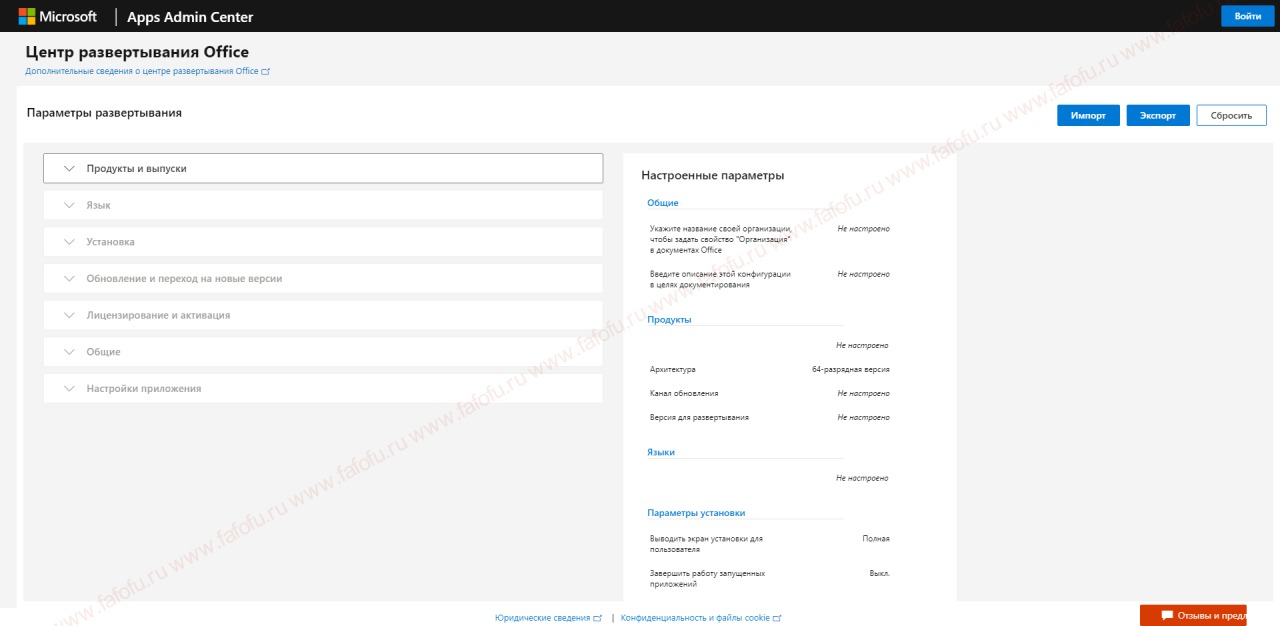Click chevron icon beside Лицензирование и активация
The image size is (1280, 626).
pyautogui.click(x=69, y=315)
